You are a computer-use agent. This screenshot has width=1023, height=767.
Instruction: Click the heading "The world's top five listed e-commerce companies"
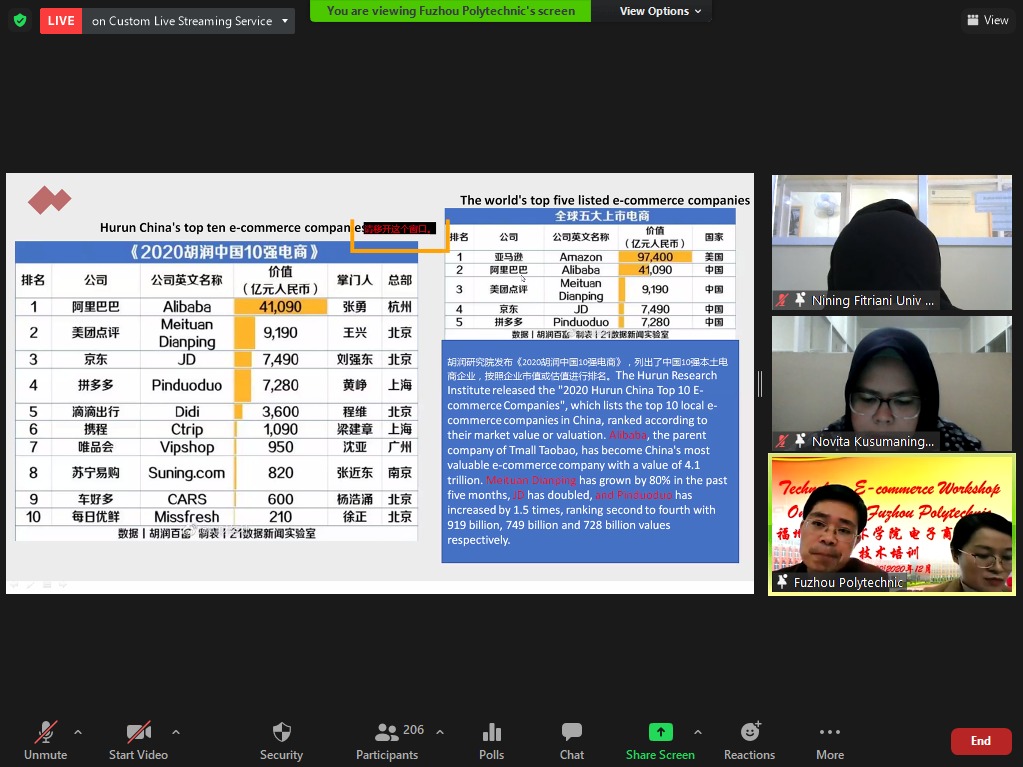tap(605, 200)
